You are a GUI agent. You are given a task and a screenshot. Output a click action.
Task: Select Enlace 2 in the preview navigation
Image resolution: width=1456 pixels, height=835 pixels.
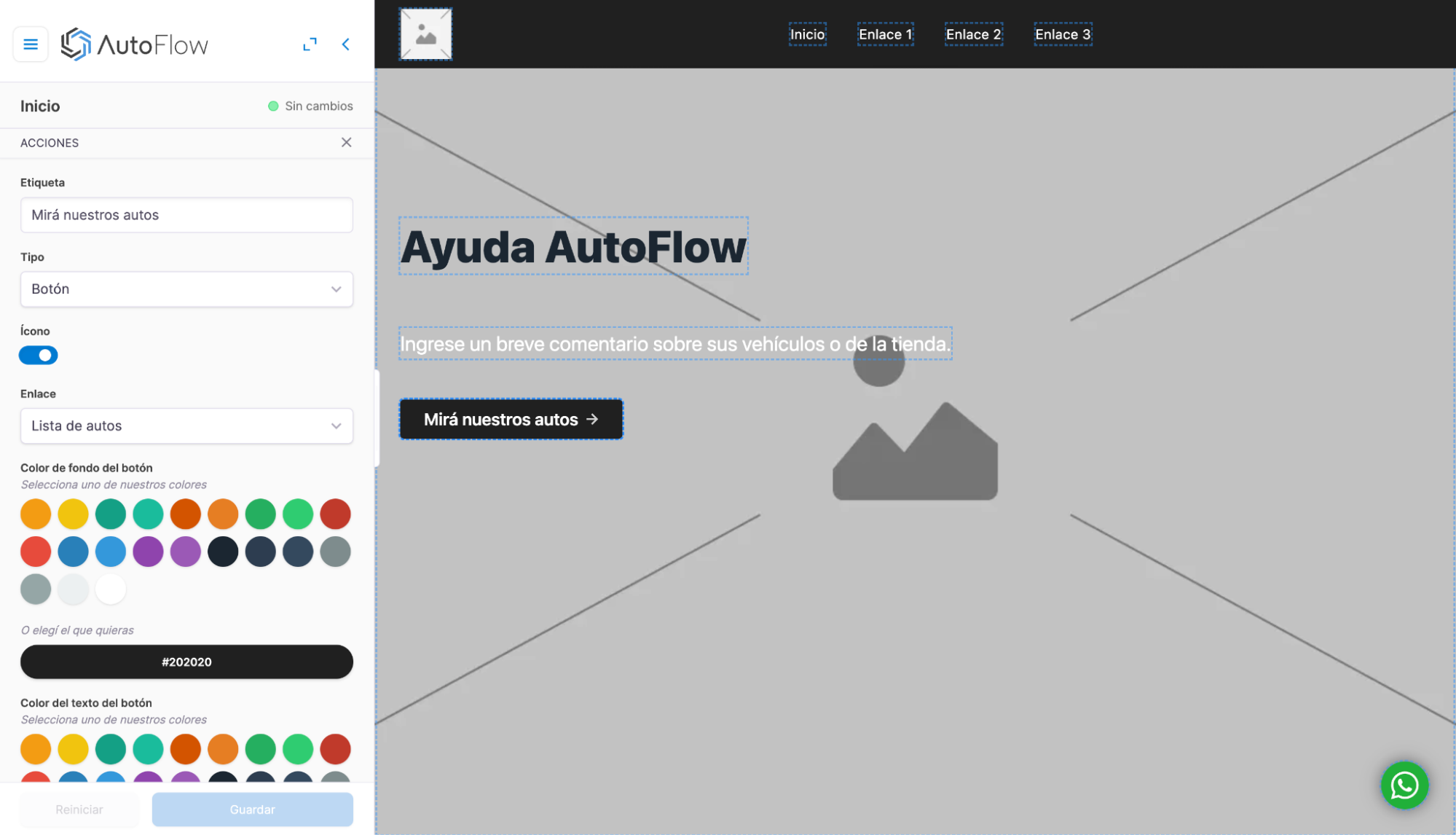[973, 34]
